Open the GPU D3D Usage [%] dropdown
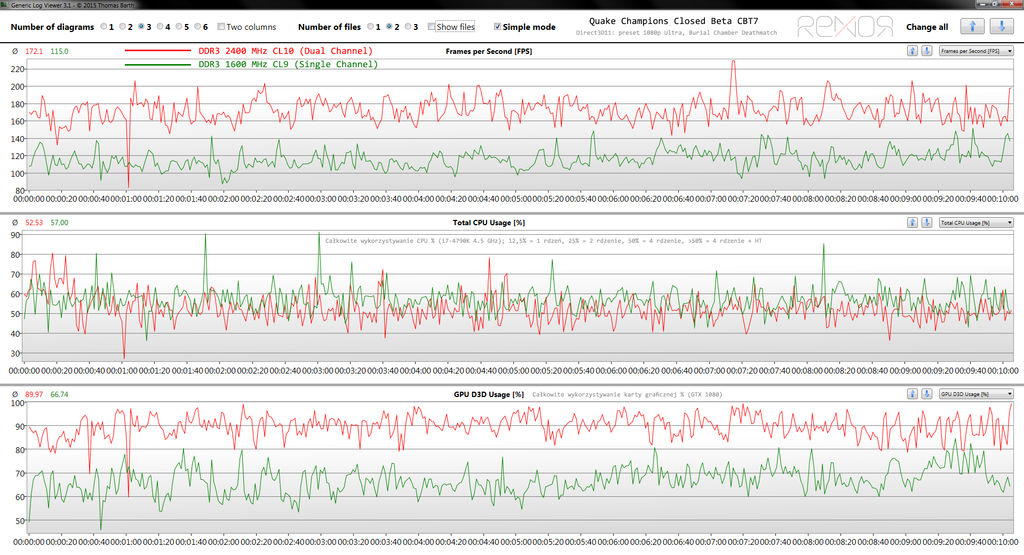Screen dimensions: 1024x555 pyautogui.click(x=976, y=394)
